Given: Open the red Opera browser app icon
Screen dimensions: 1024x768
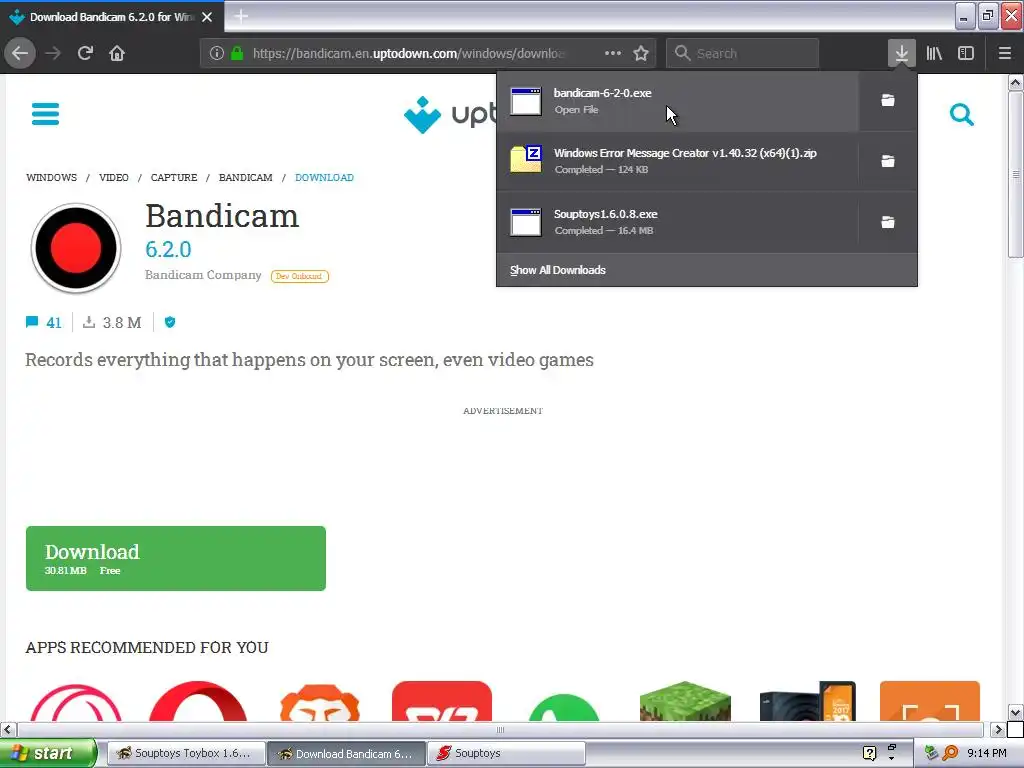Looking at the screenshot, I should coord(198,701).
